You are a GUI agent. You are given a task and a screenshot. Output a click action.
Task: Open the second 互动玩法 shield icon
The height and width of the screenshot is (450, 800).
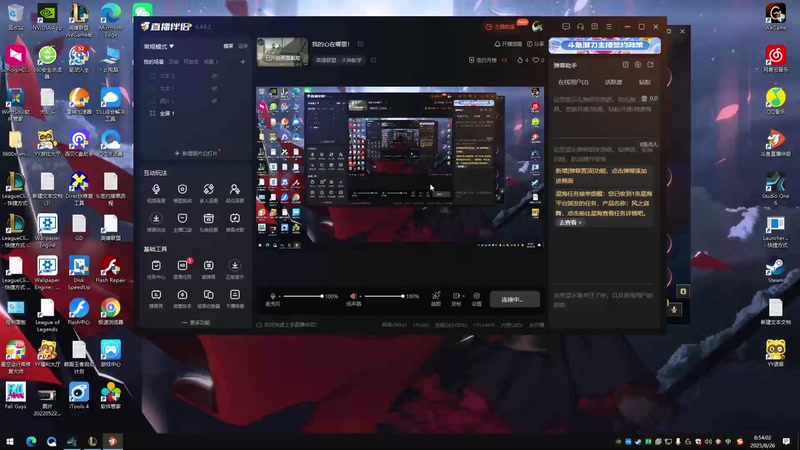(182, 190)
